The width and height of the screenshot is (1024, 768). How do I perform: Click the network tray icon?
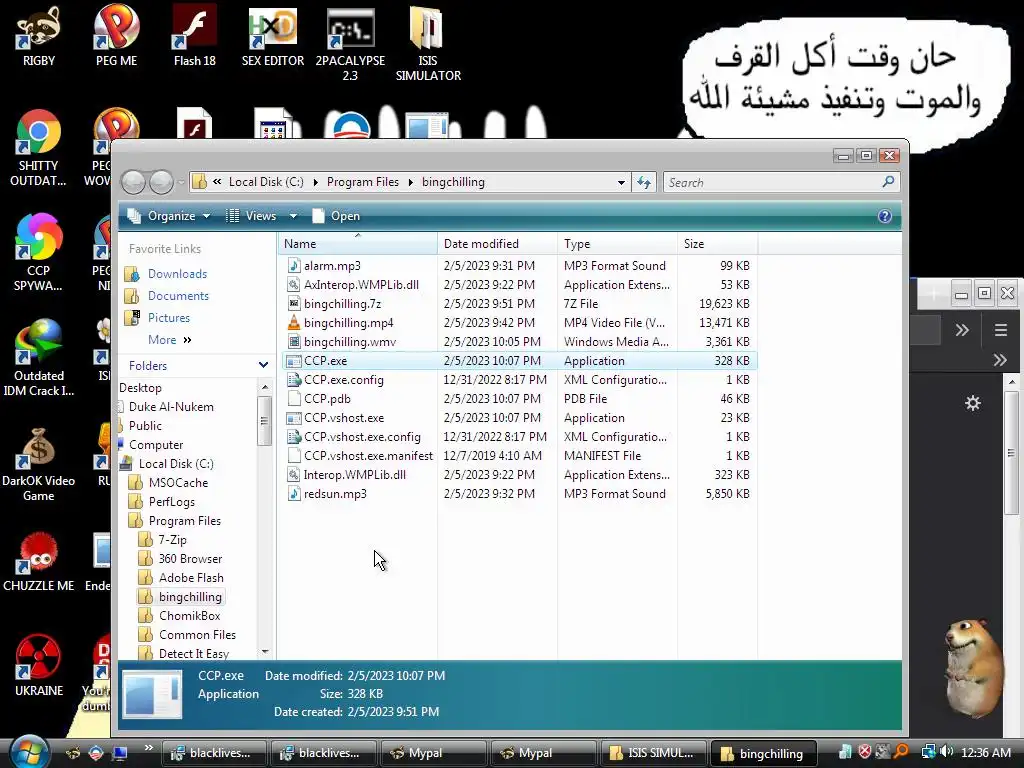pos(928,752)
